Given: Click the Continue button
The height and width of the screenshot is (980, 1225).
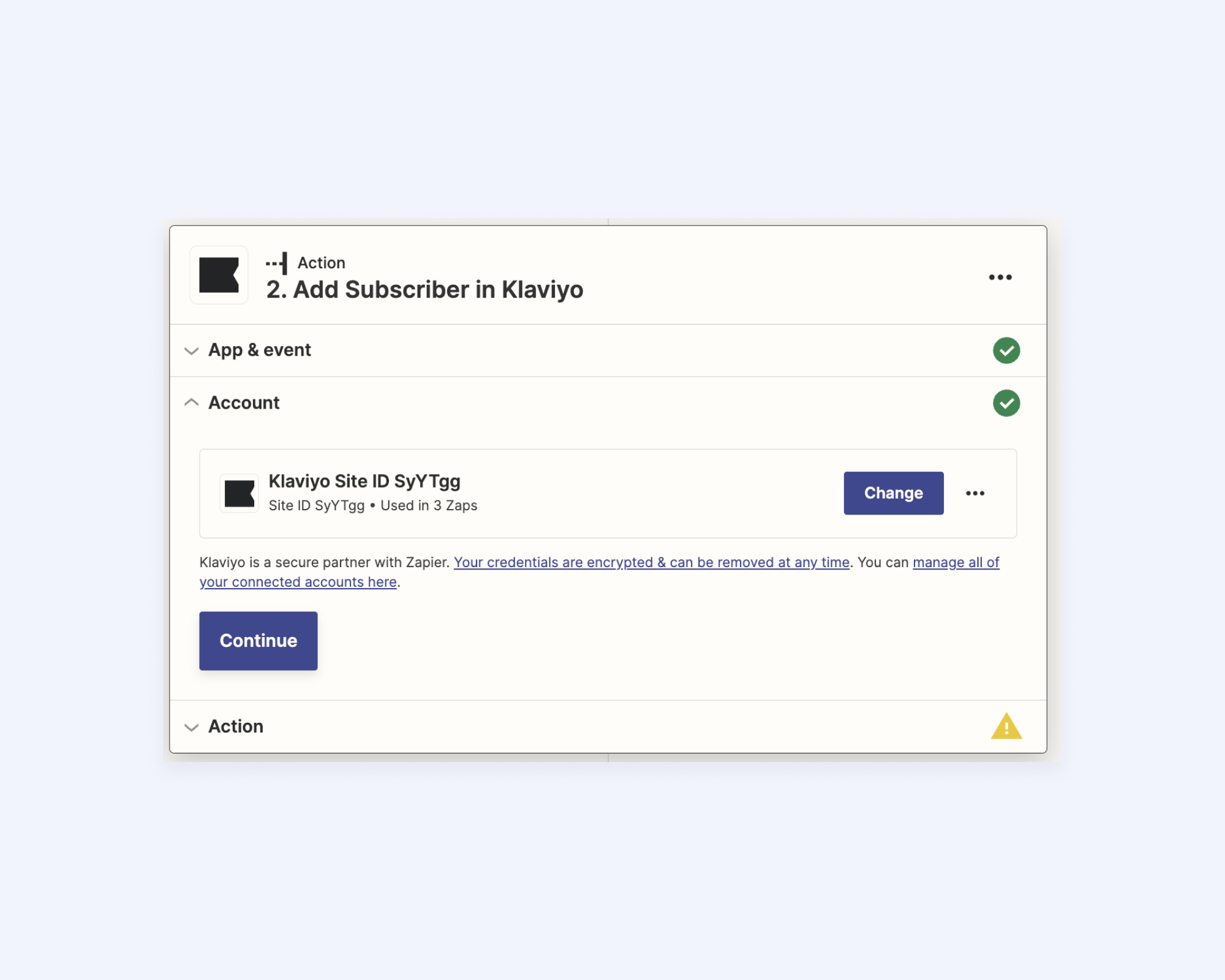Looking at the screenshot, I should click(258, 641).
